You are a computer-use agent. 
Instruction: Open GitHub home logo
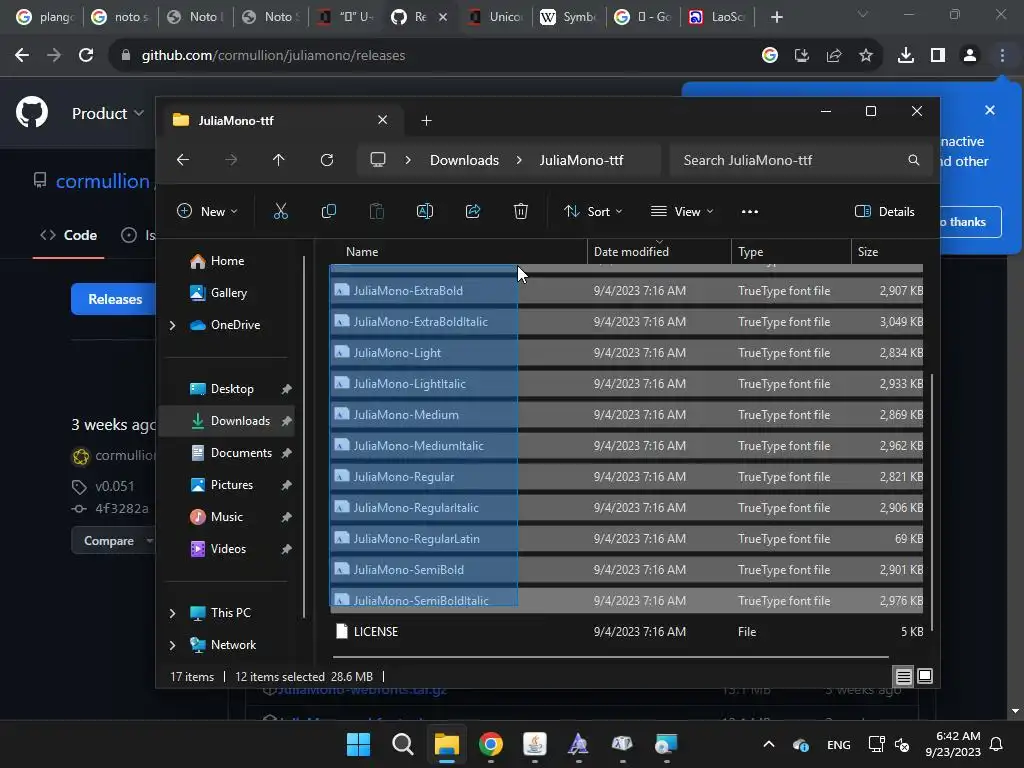pyautogui.click(x=32, y=112)
